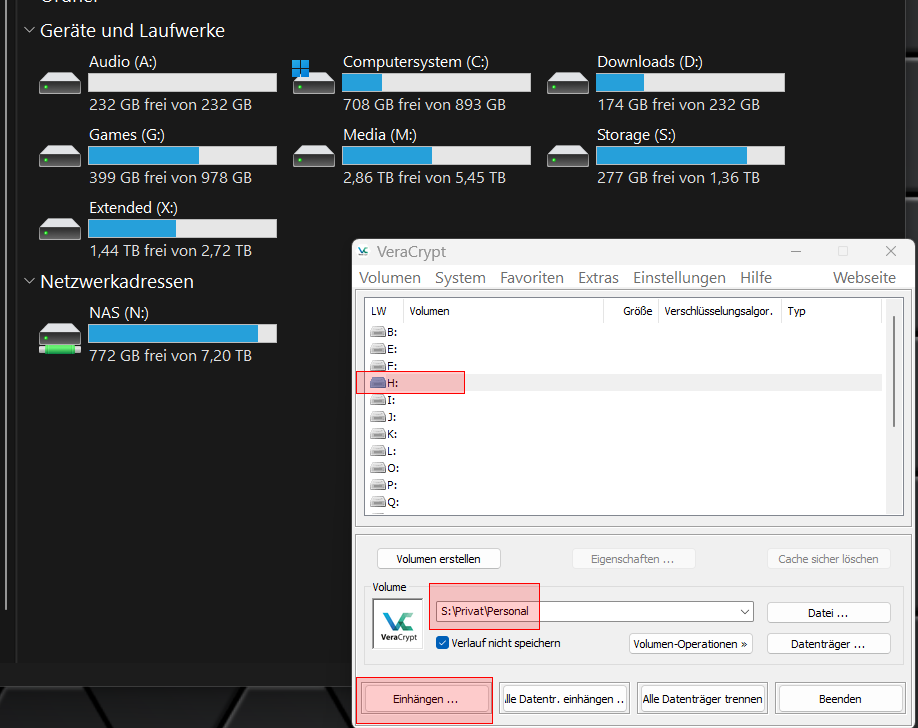Image resolution: width=918 pixels, height=728 pixels.
Task: Open the Storage (S:) drive icon
Action: [567, 156]
